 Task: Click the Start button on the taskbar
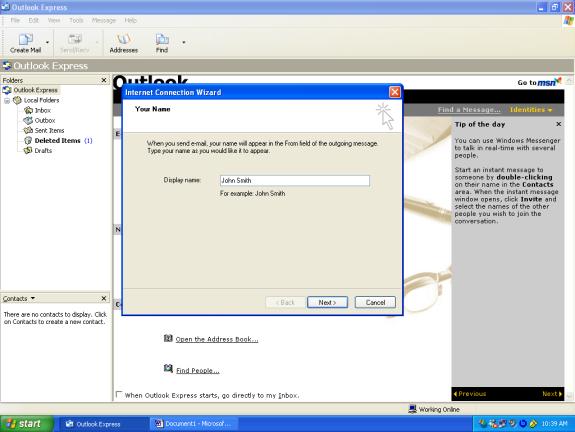point(26,424)
